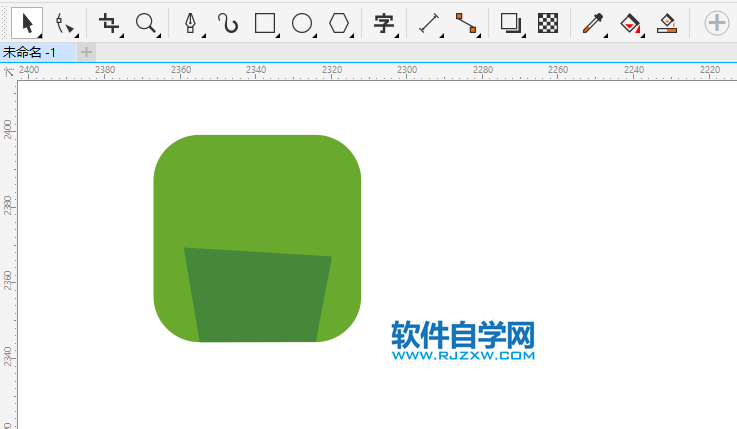Select the Artistic Media curve tool

tap(228, 23)
